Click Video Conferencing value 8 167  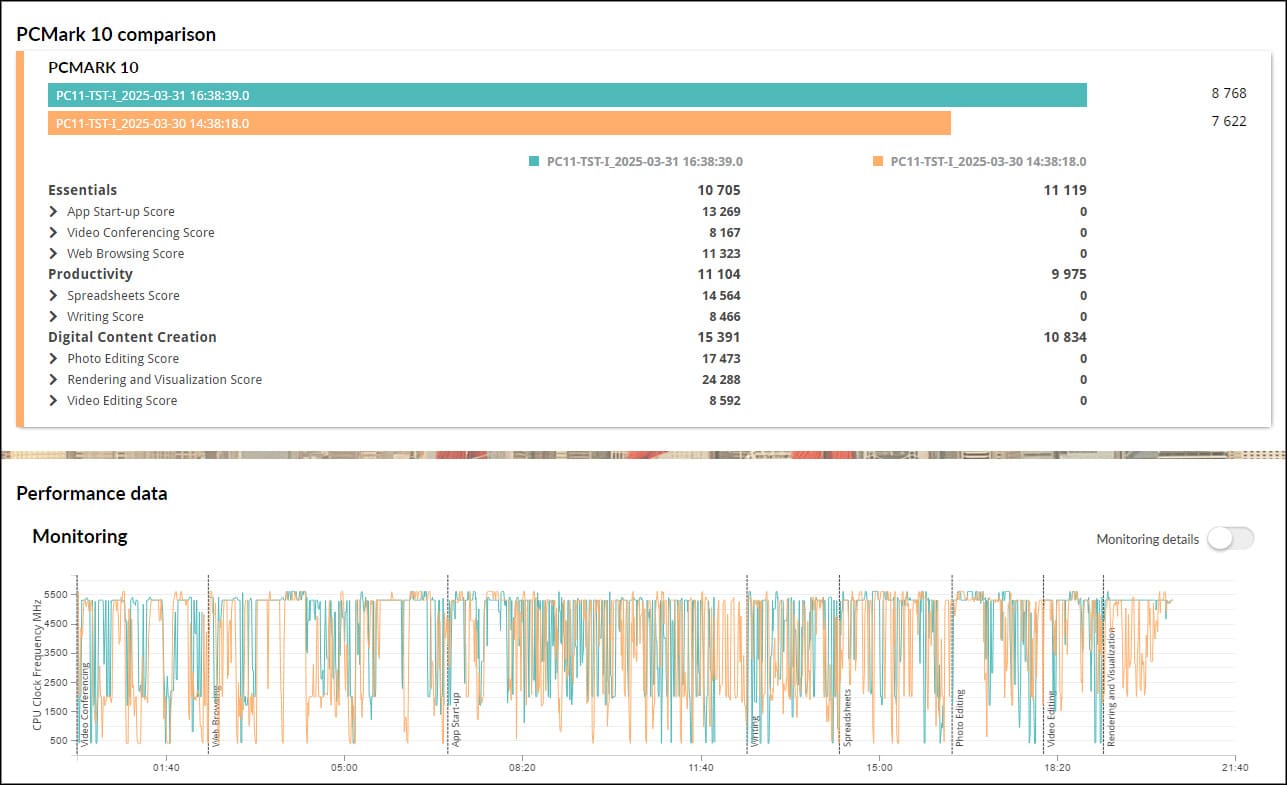725,233
